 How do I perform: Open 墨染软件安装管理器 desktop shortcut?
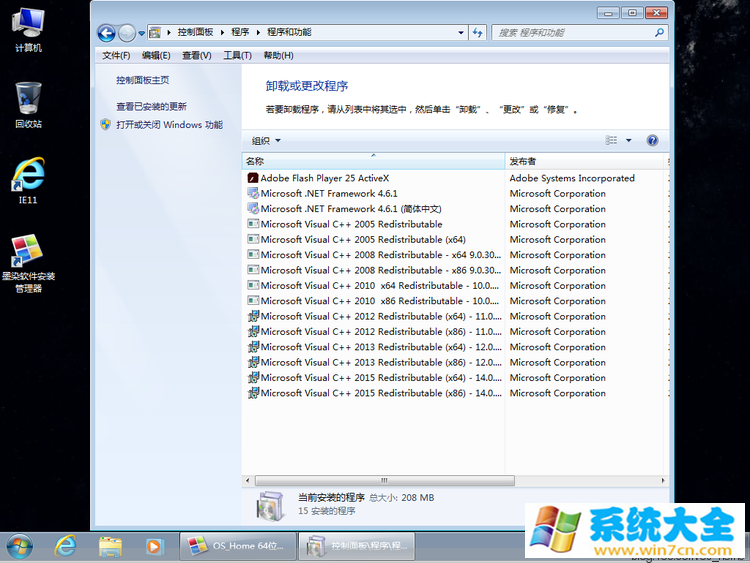coord(28,263)
